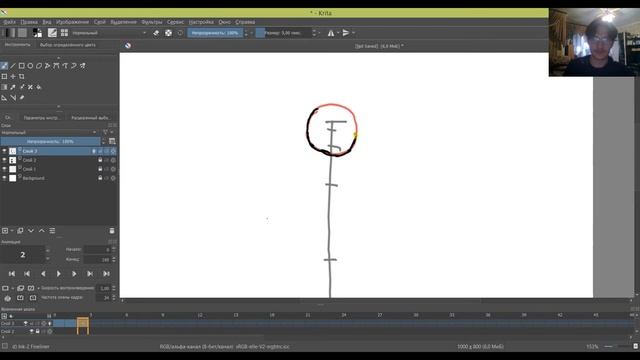Jump to the first animation frame
This screenshot has width=640, height=360.
click(x=12, y=274)
